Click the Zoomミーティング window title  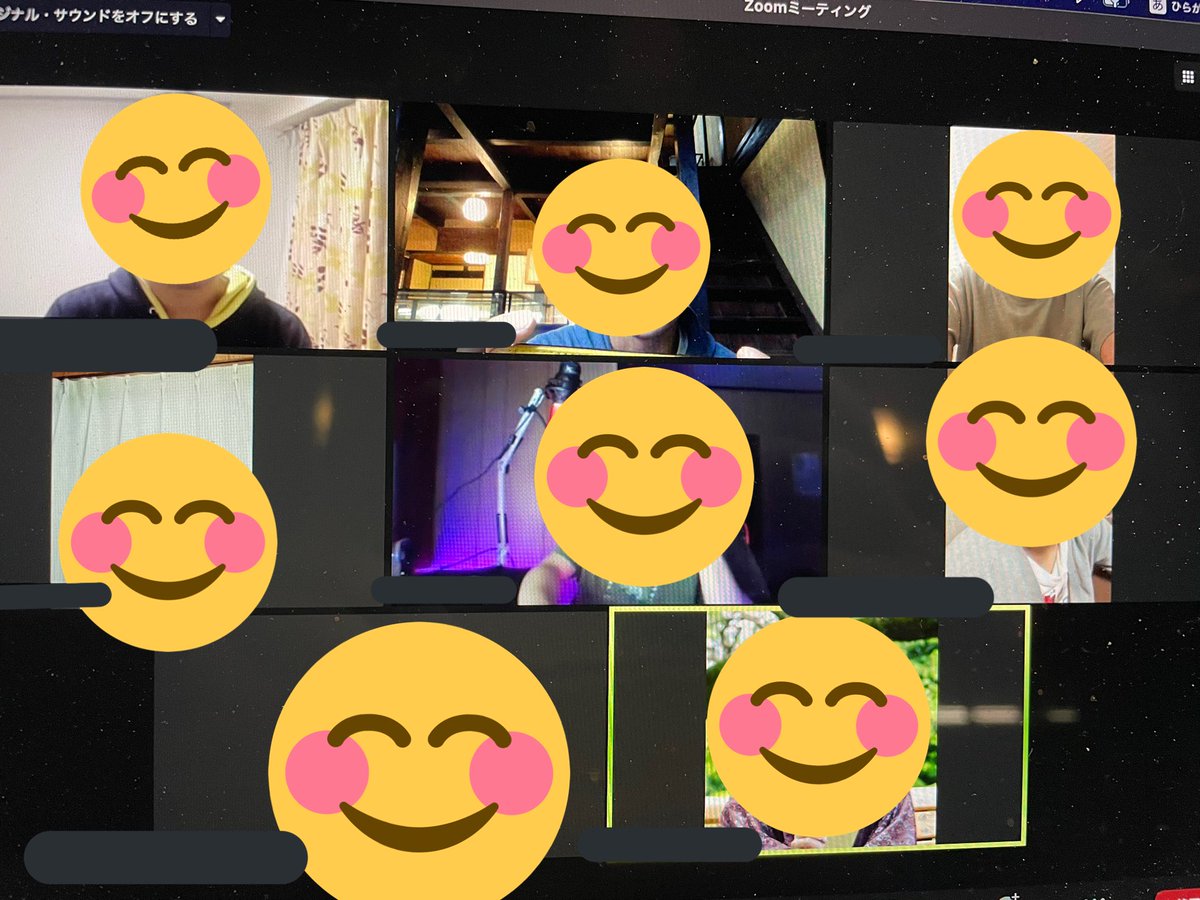(807, 9)
